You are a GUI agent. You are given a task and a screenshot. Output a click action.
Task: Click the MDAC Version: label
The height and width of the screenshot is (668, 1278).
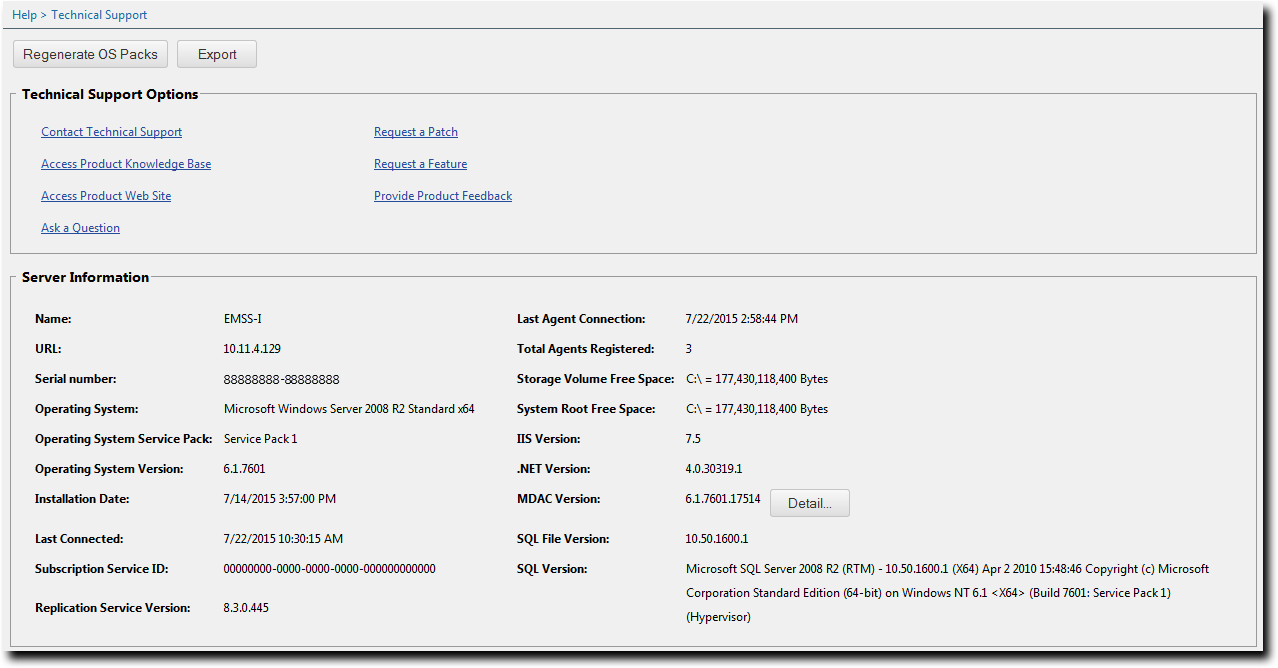click(x=559, y=499)
